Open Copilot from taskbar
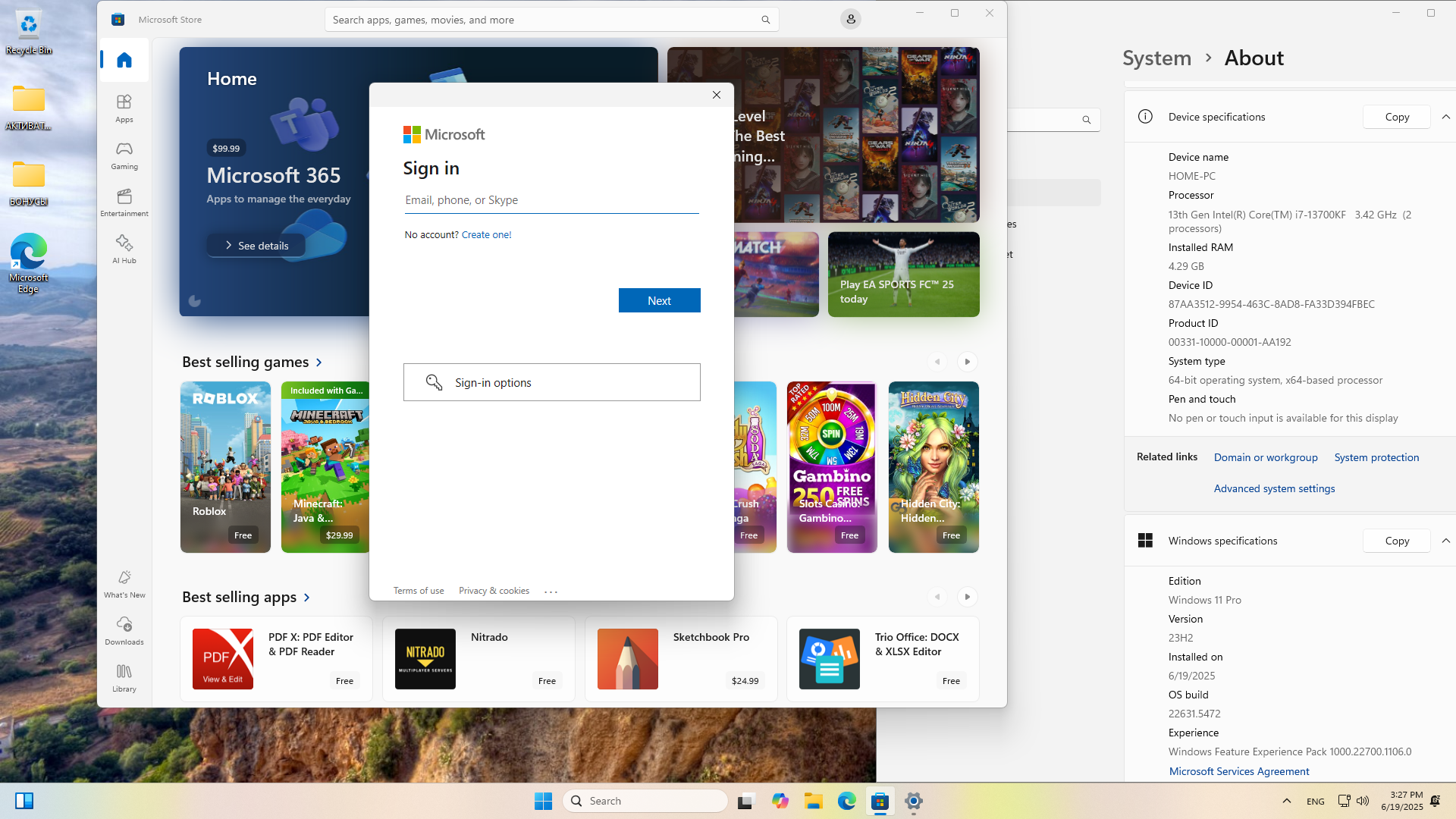 tap(780, 801)
